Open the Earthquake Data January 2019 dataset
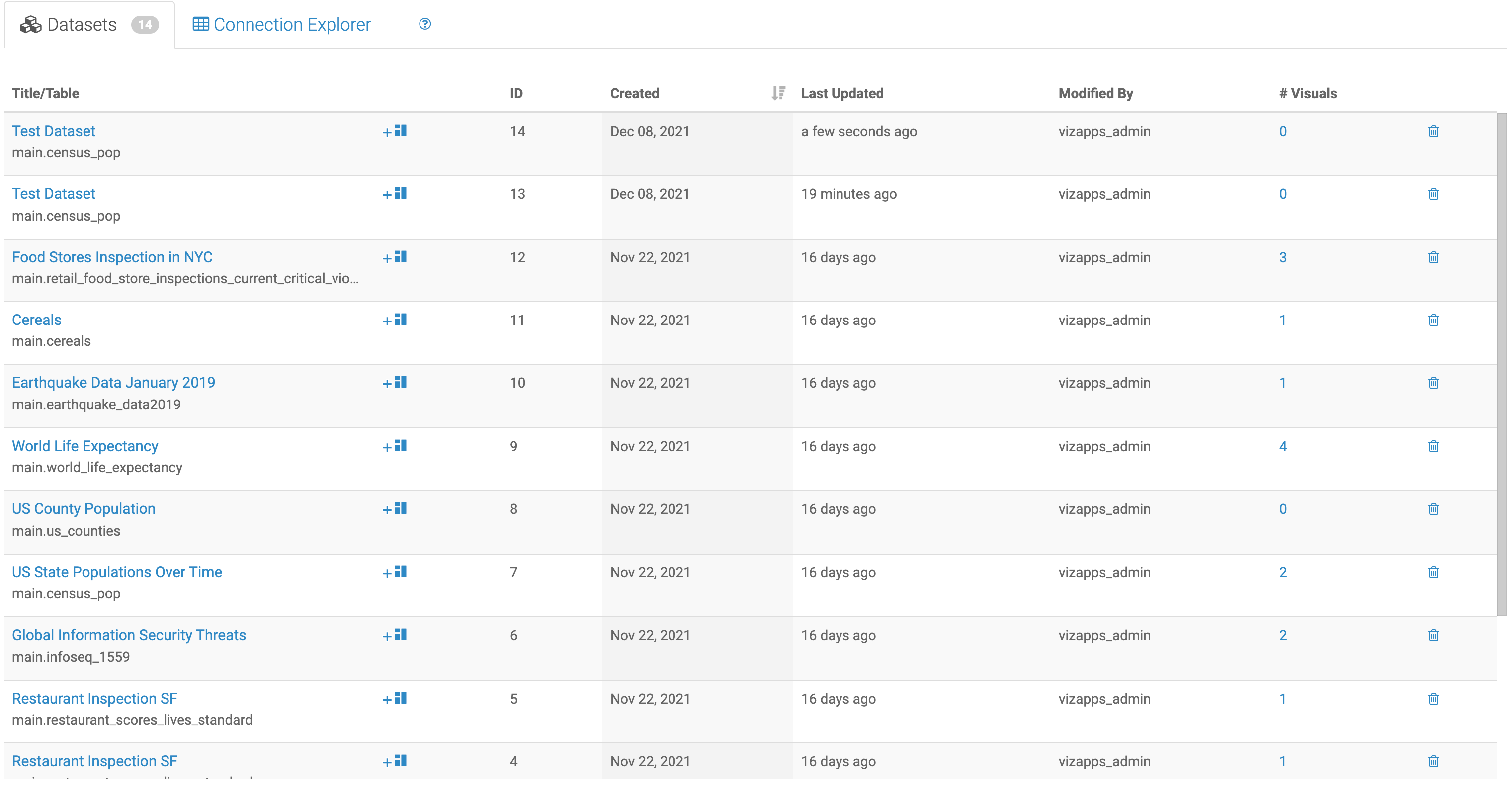 113,383
